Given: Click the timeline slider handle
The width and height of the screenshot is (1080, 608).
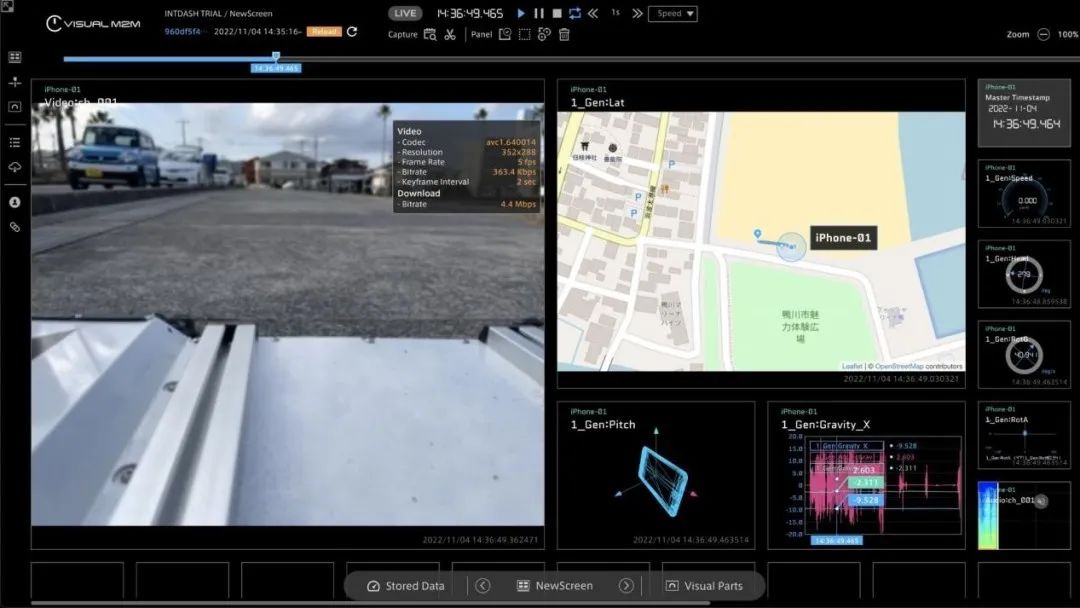Looking at the screenshot, I should 276,57.
